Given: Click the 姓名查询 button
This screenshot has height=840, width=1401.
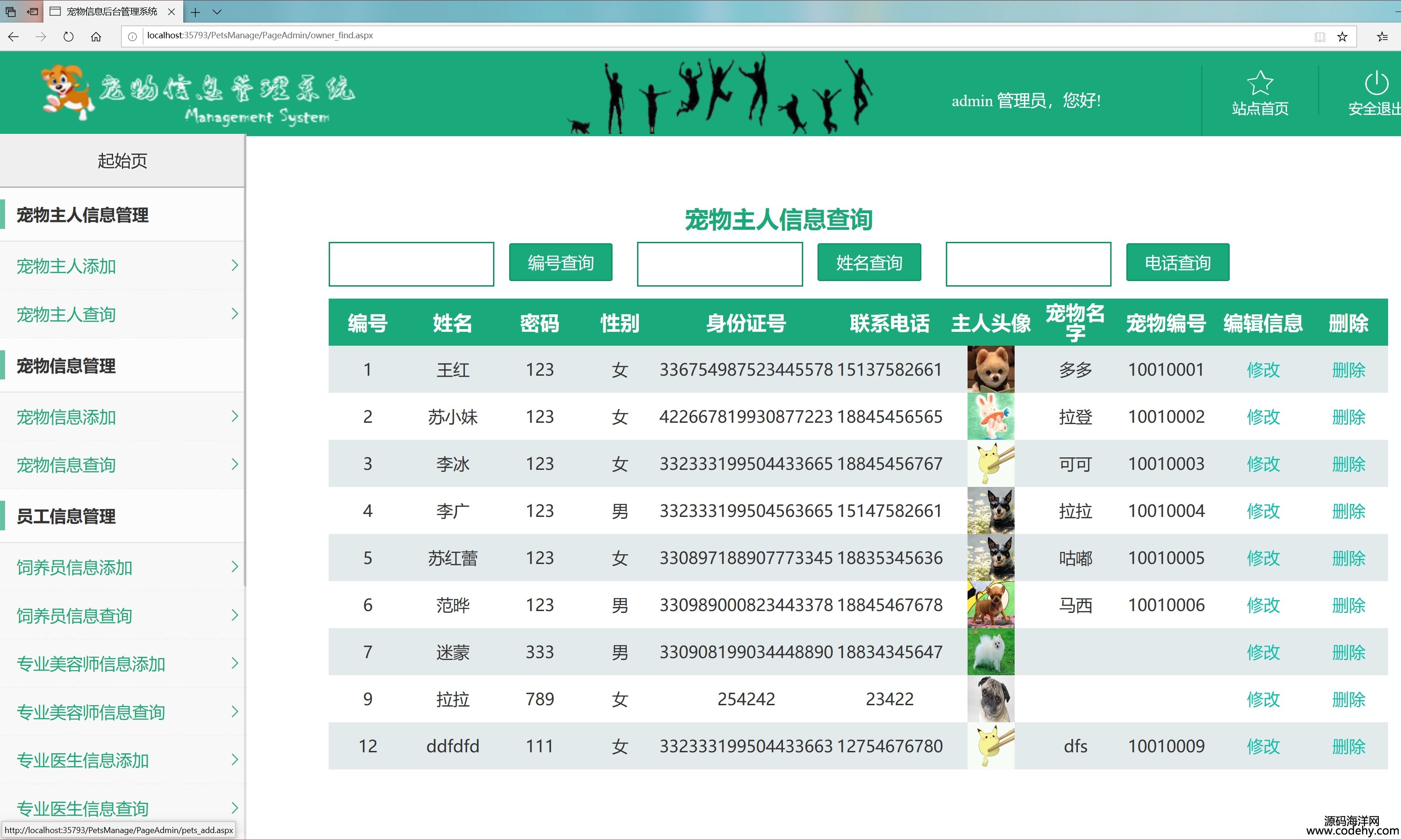Looking at the screenshot, I should (870, 263).
